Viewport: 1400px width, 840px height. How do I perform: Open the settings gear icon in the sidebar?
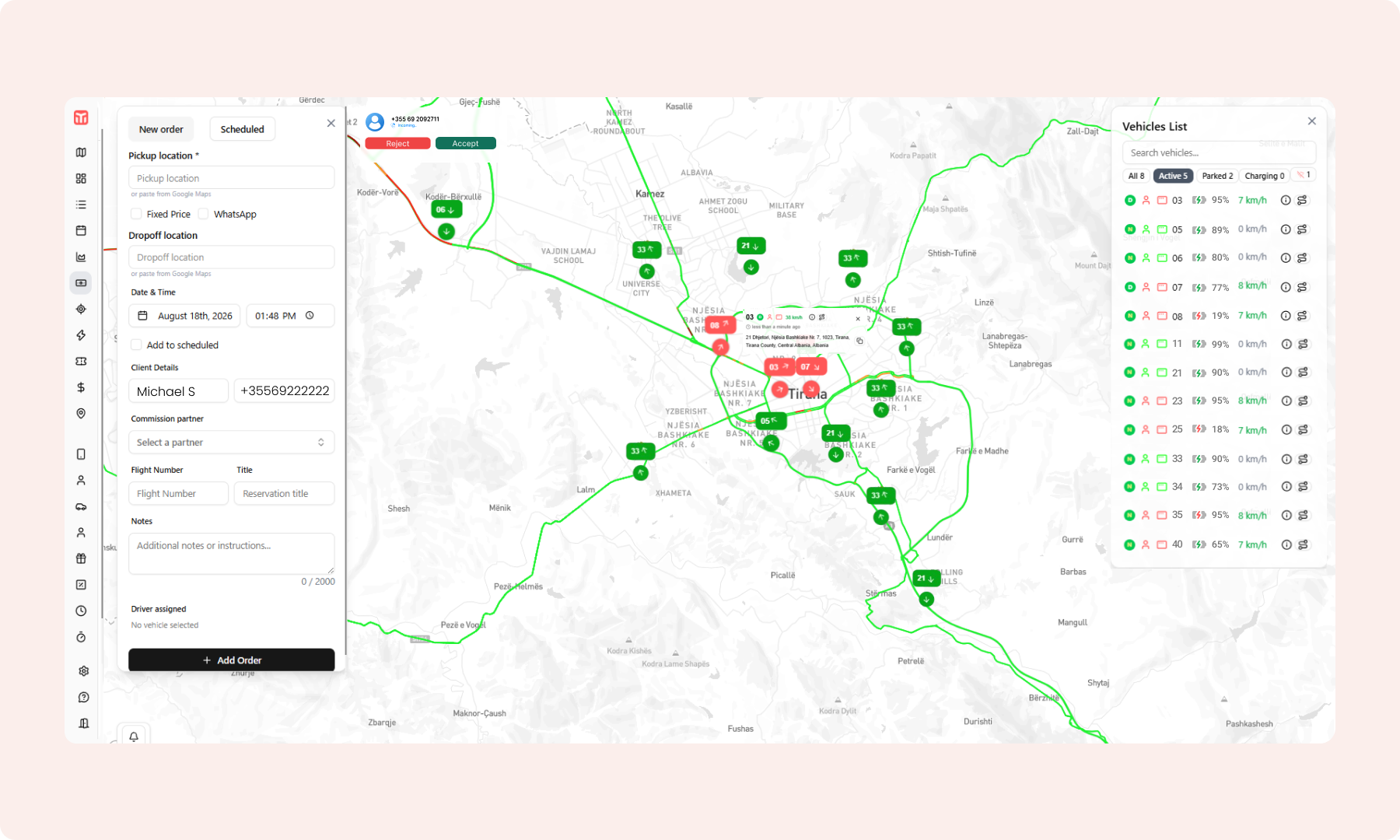point(83,670)
